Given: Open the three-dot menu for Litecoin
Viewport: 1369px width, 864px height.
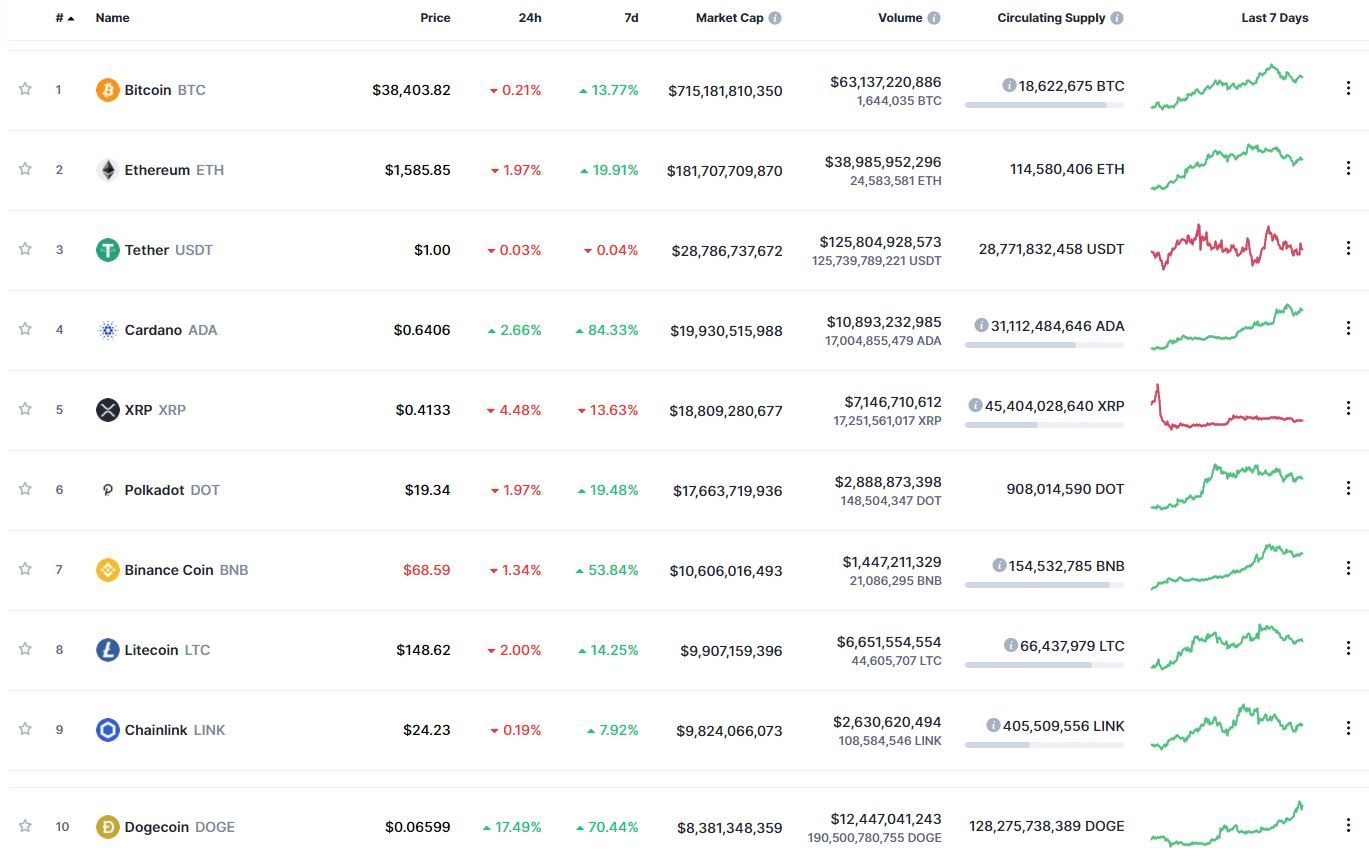Looking at the screenshot, I should click(1348, 649).
